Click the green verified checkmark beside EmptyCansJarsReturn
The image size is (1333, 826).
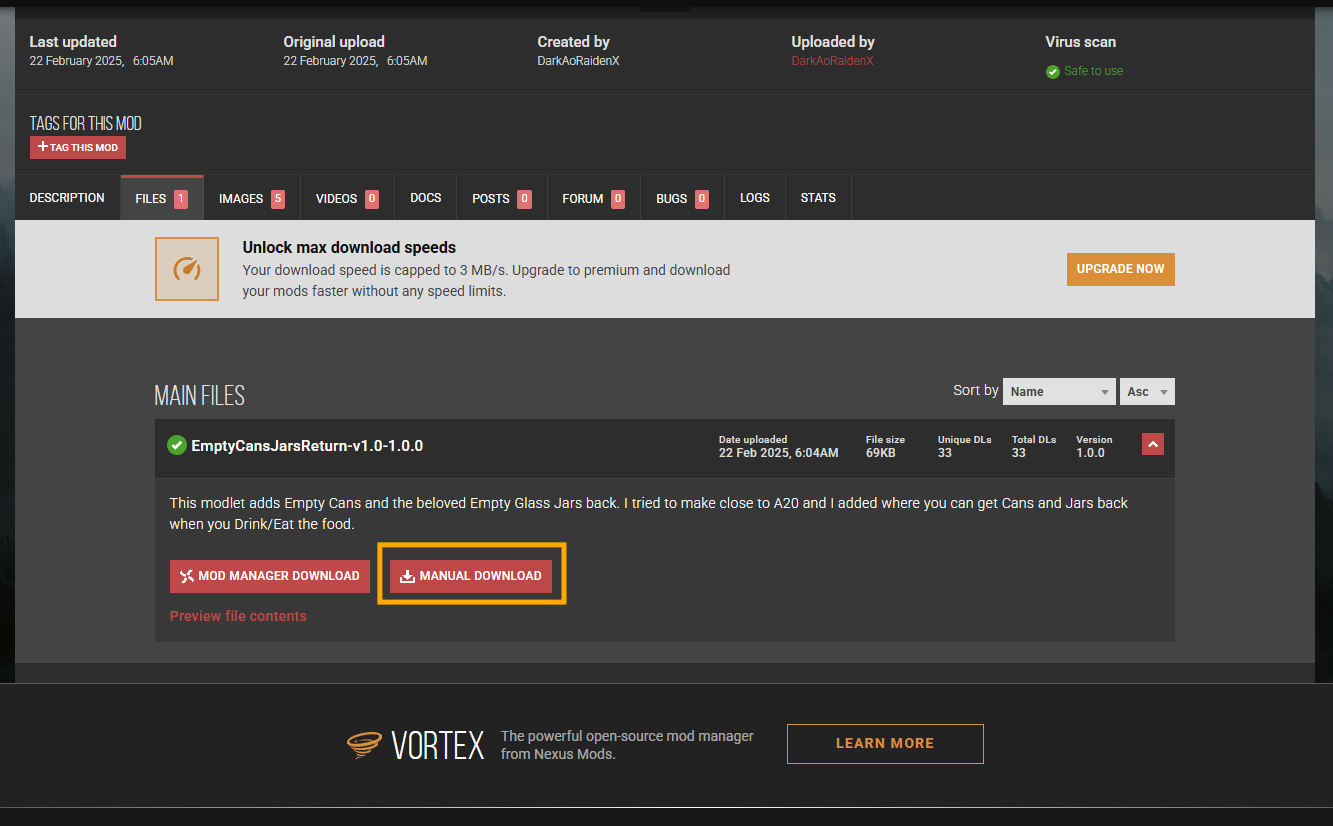pos(177,445)
